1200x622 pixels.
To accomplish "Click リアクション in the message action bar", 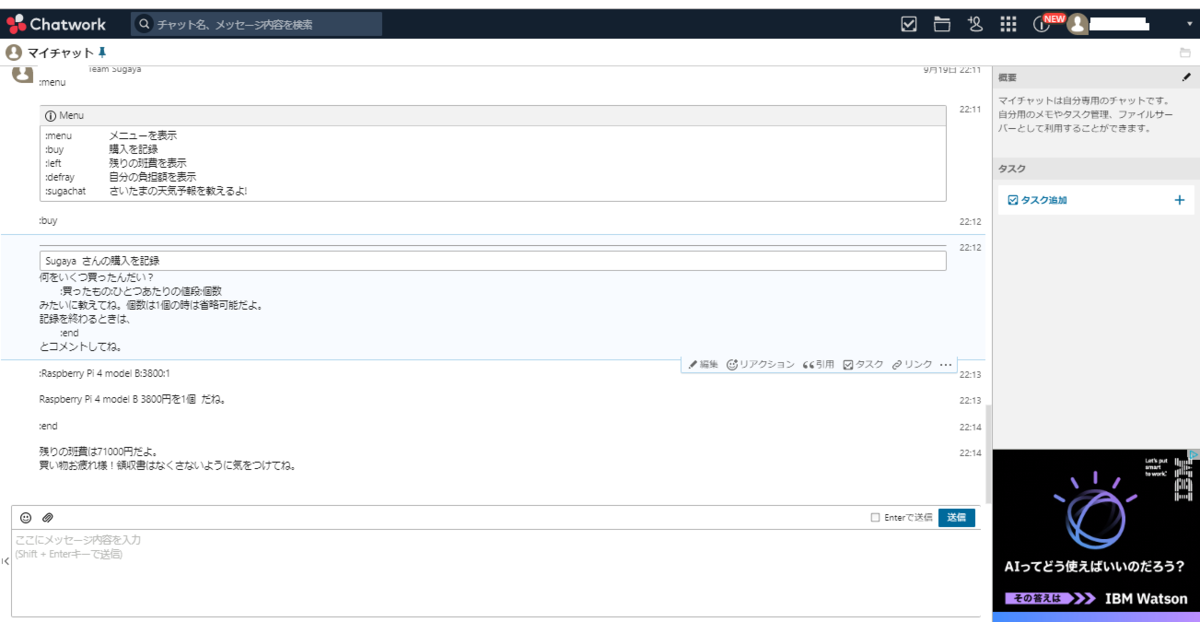I will 760,365.
